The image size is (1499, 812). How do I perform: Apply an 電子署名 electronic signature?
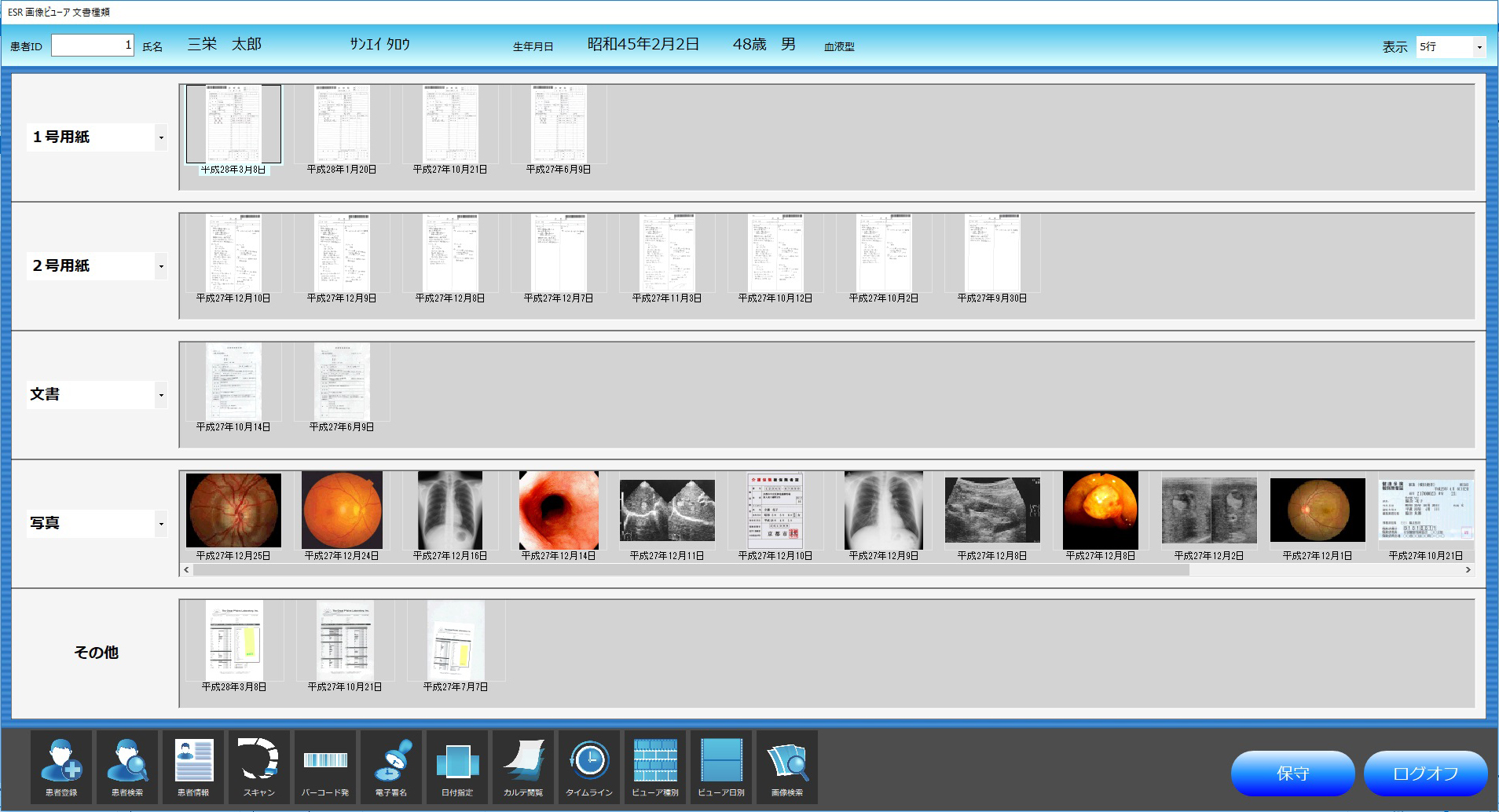pyautogui.click(x=391, y=767)
